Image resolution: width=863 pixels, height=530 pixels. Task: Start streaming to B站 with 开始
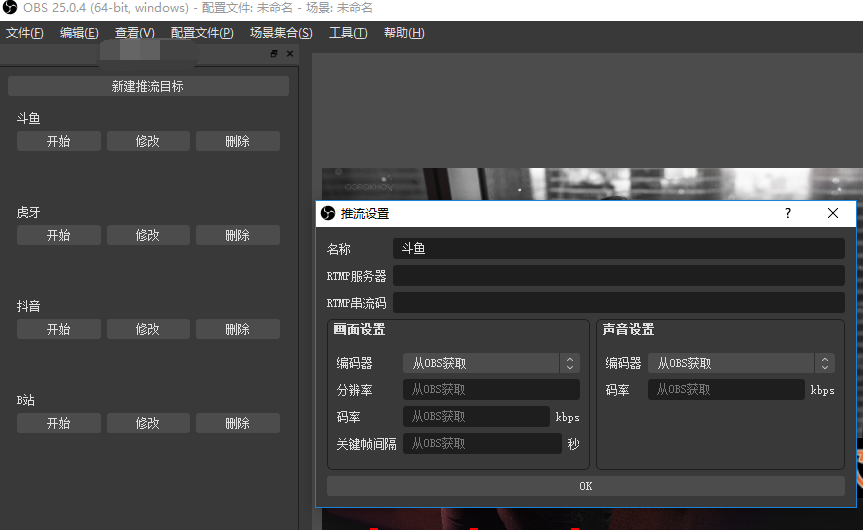click(58, 423)
